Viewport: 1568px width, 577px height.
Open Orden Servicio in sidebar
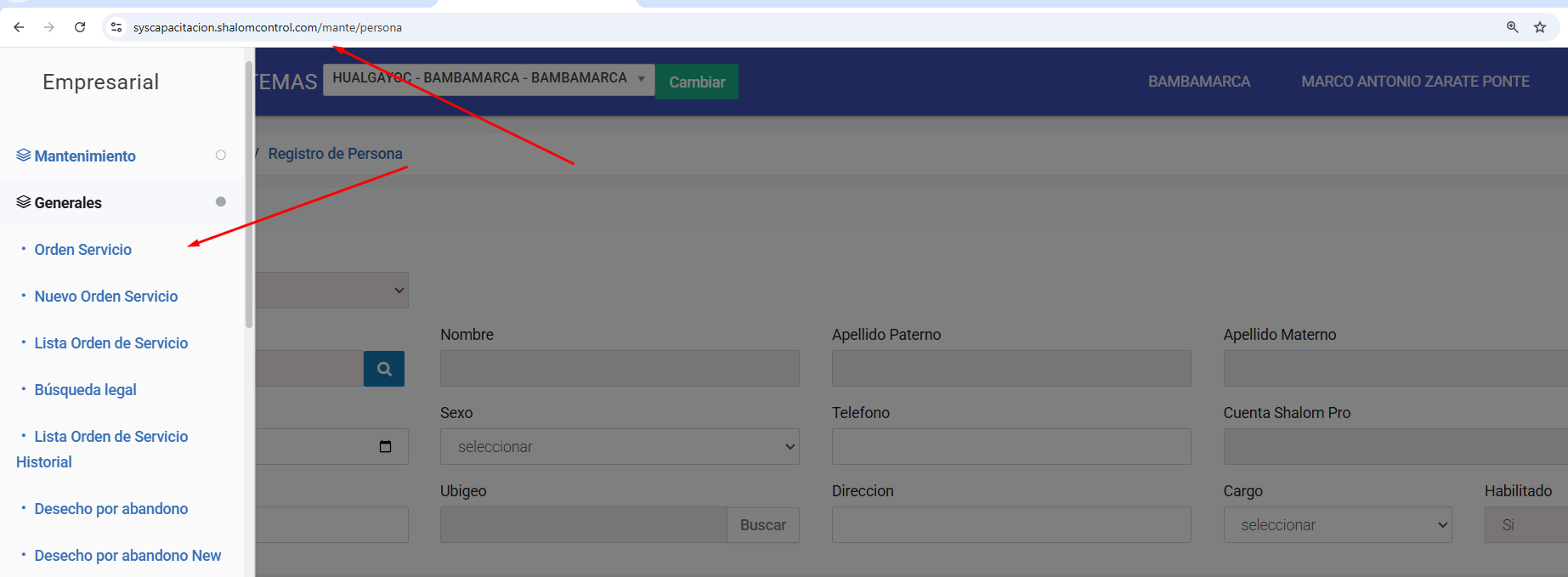point(82,250)
